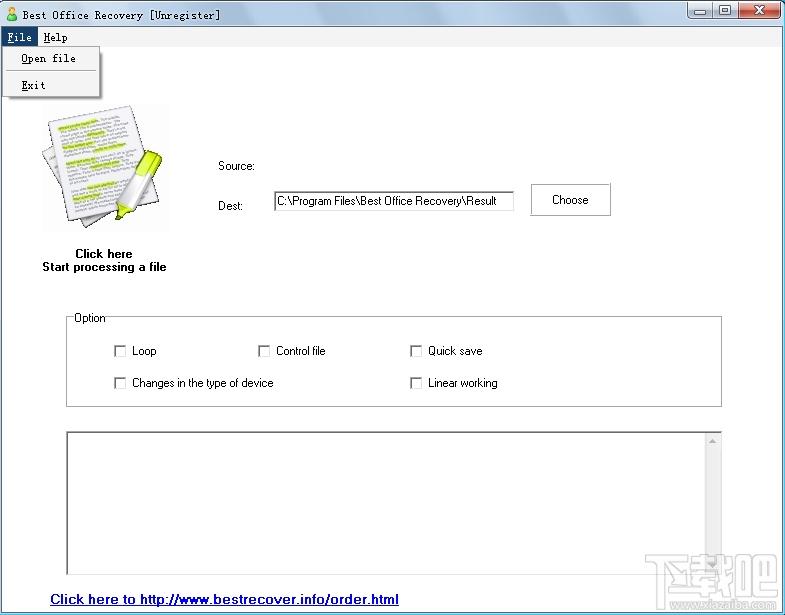This screenshot has height=615, width=785.
Task: Minimize the Best Office Recovery window
Action: tap(700, 11)
